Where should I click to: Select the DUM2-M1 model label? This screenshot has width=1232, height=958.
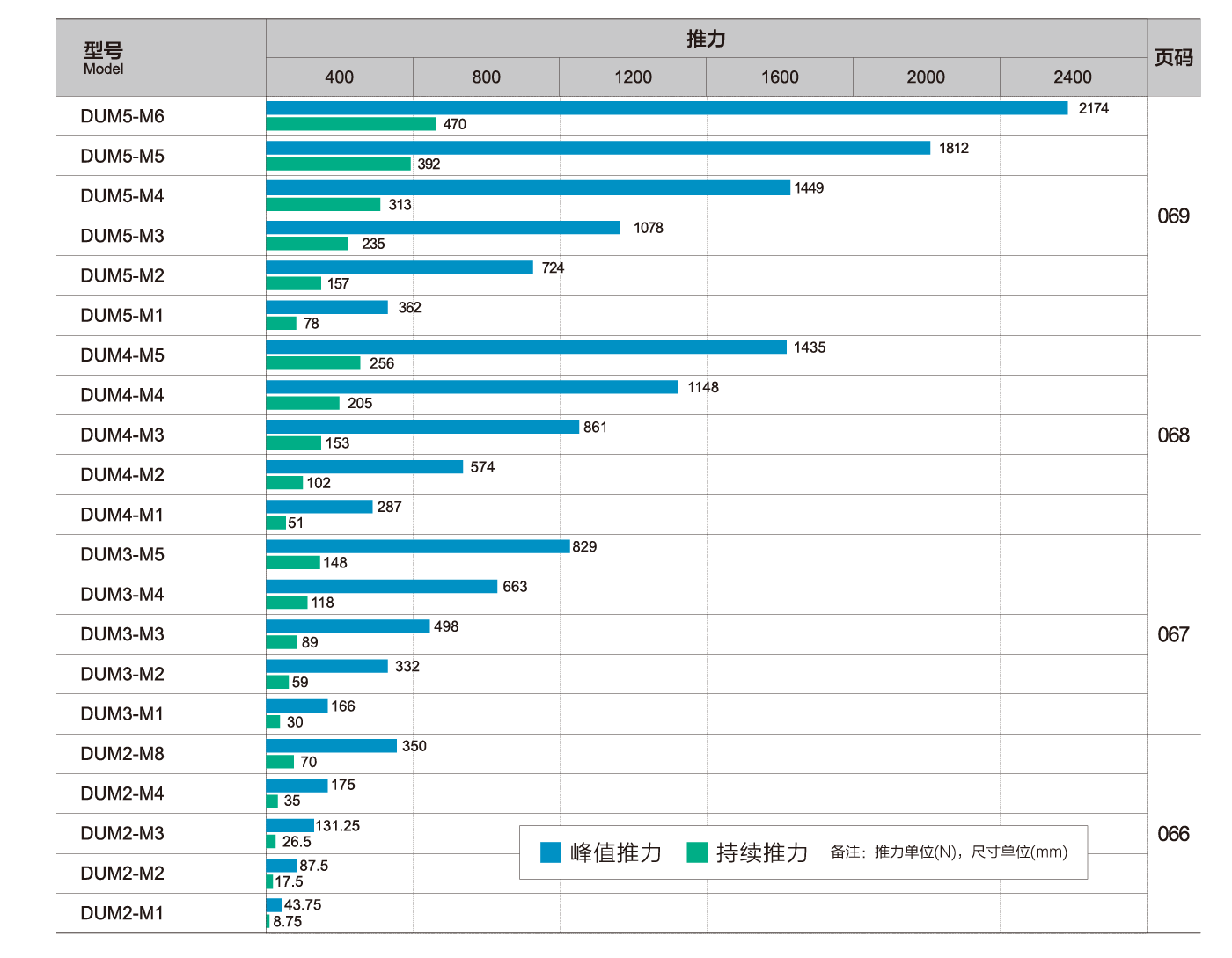click(122, 913)
